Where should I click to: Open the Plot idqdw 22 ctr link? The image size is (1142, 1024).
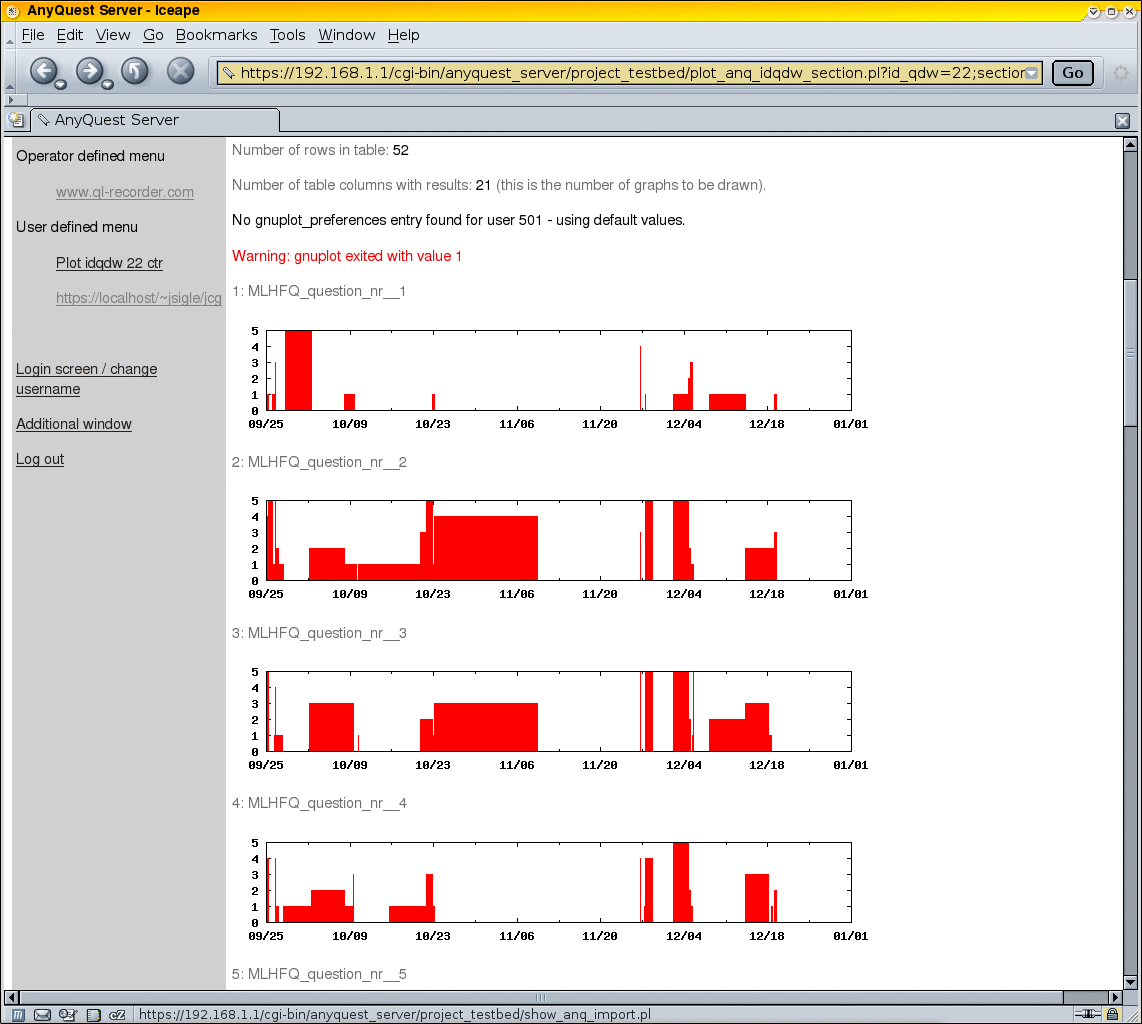coord(109,263)
